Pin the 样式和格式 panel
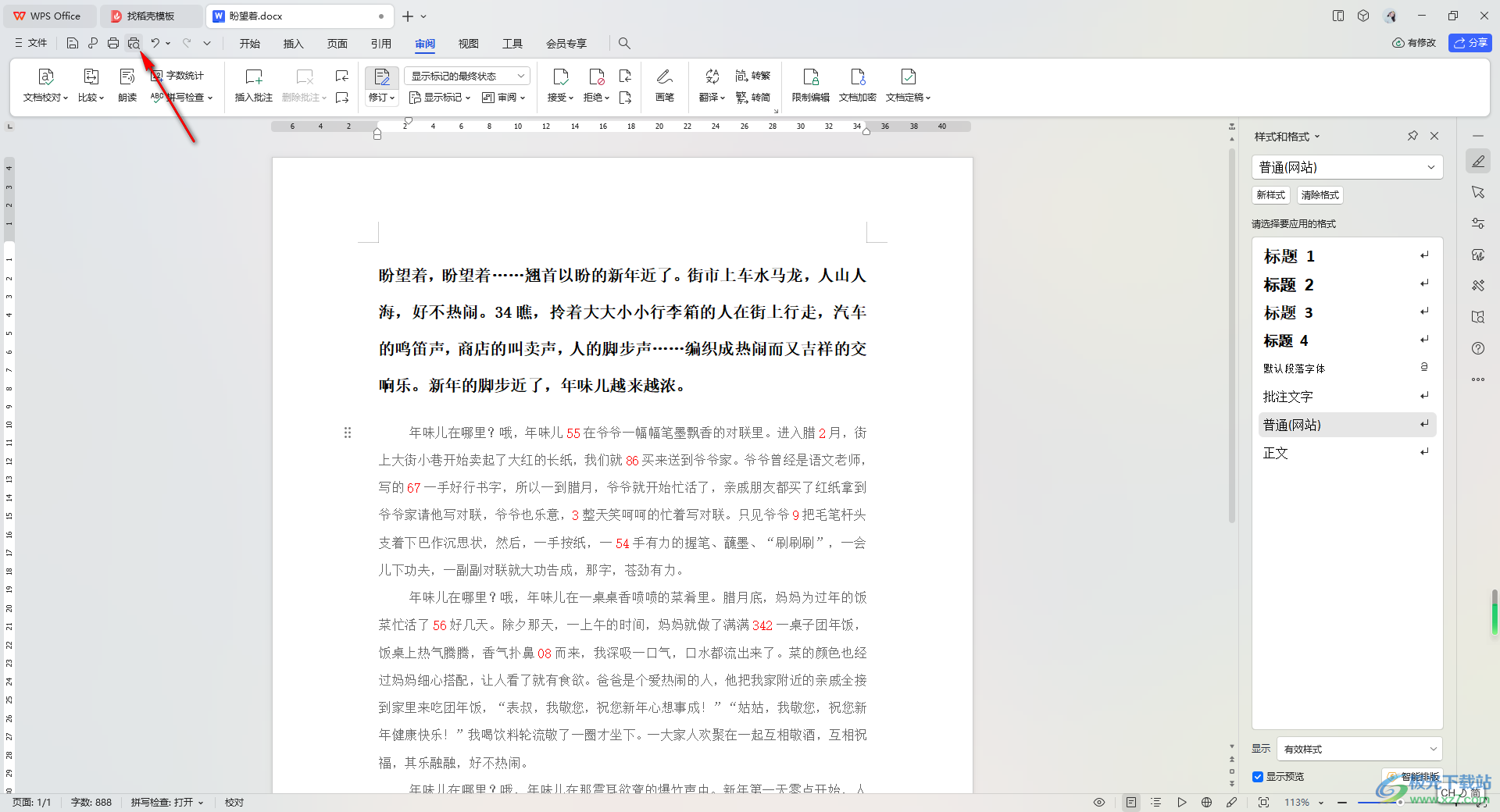This screenshot has width=1500, height=812. point(1412,136)
